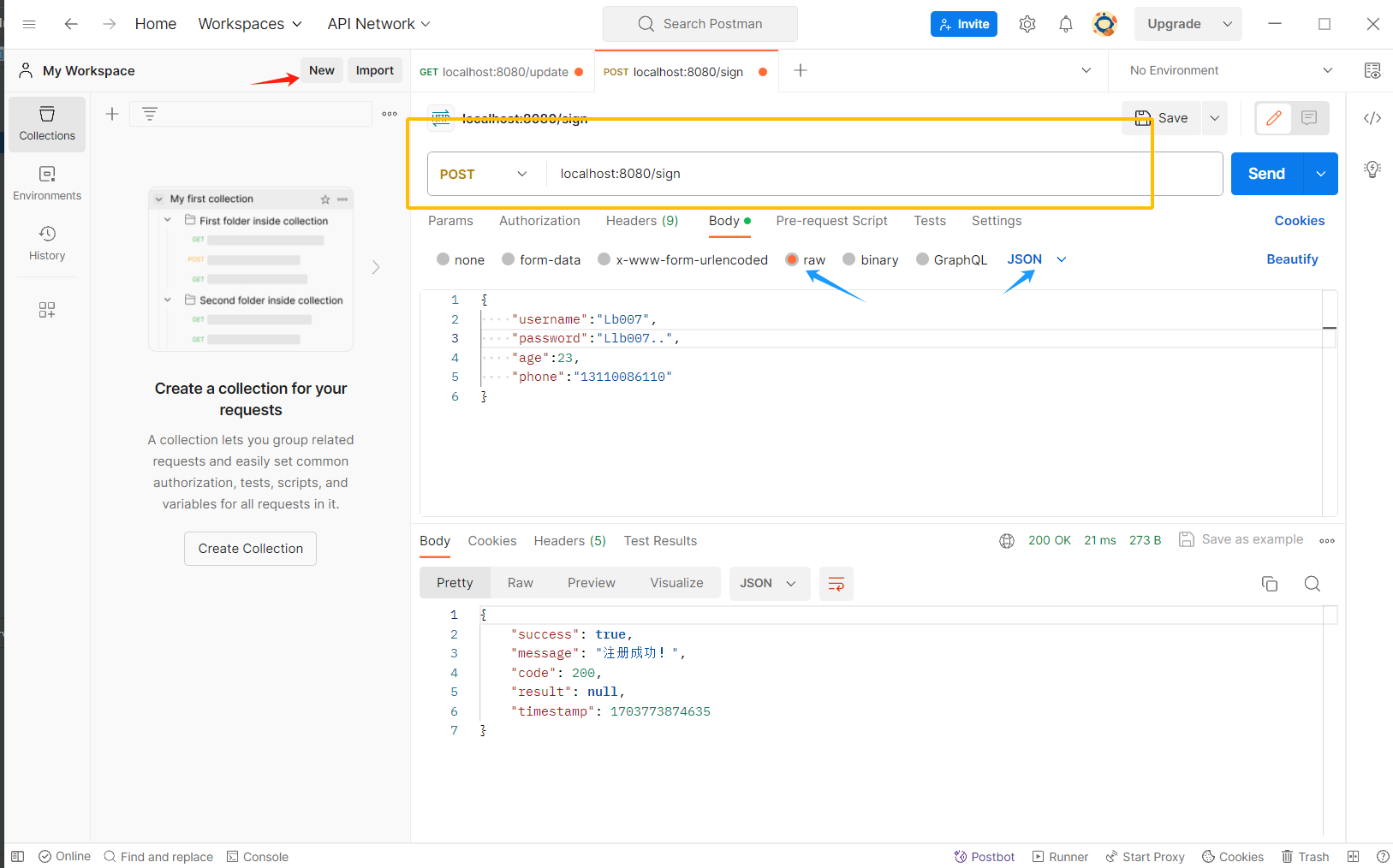
Task: Open the Save options dropdown arrow
Action: [1215, 118]
